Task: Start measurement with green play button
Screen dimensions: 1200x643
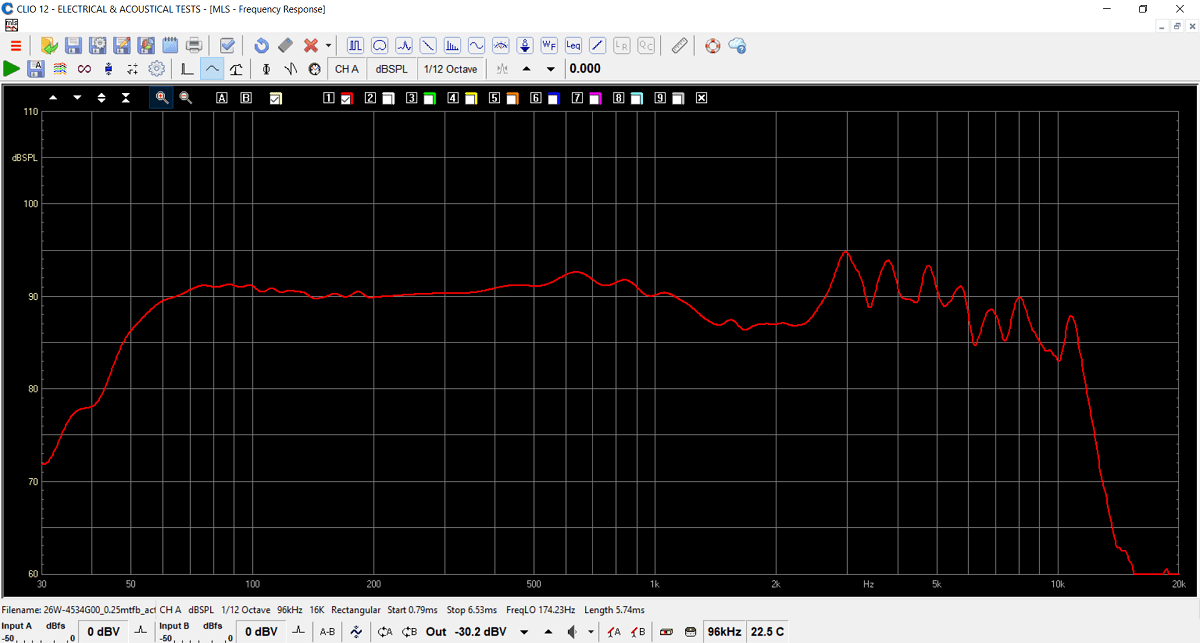Action: coord(12,69)
